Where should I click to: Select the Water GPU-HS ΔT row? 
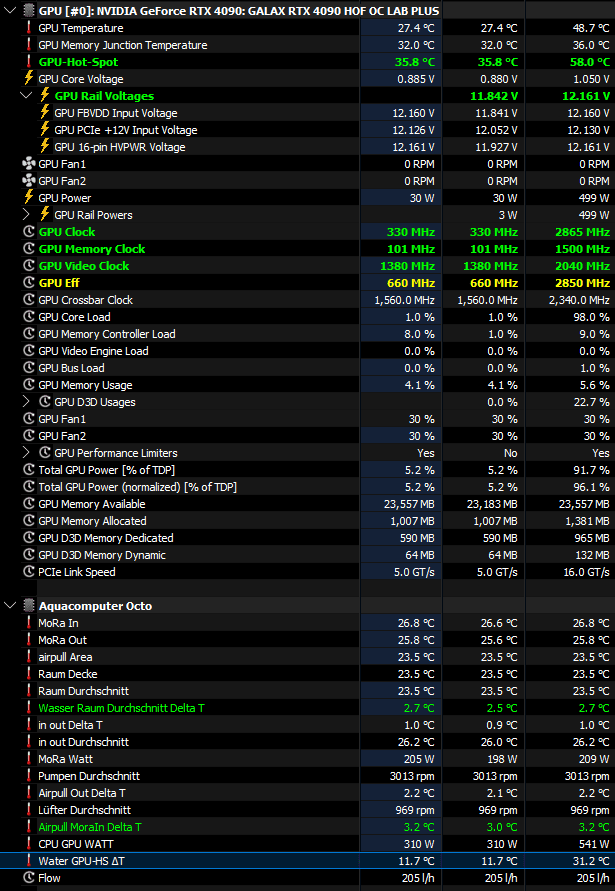pos(308,861)
